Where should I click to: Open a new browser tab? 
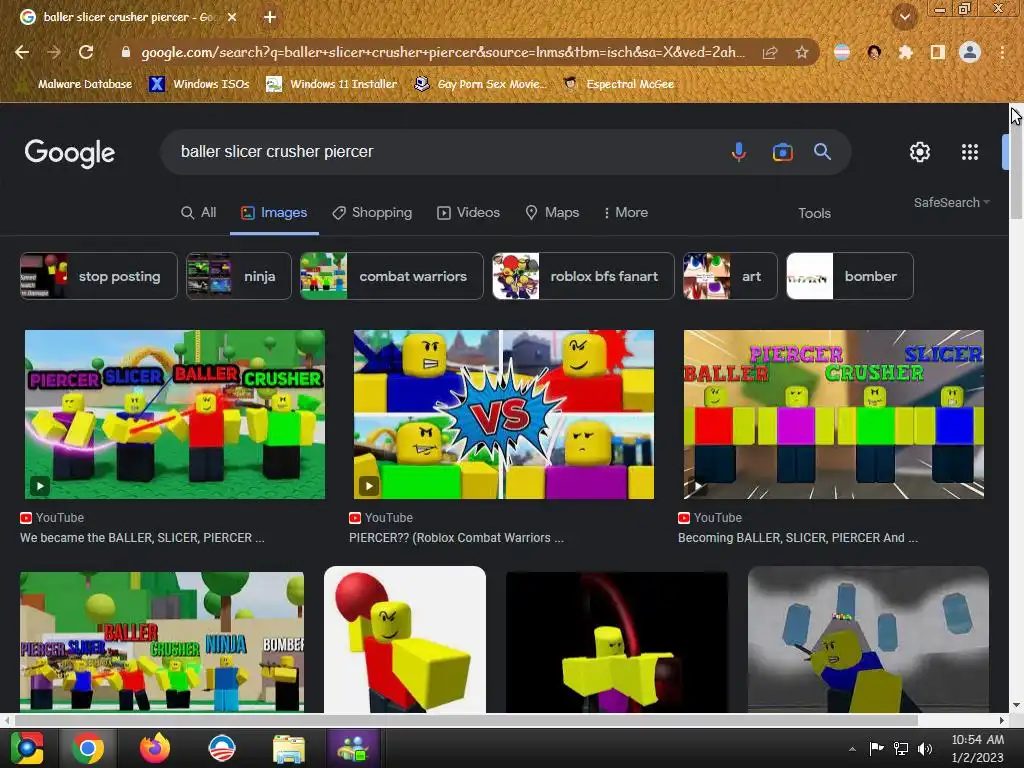coord(270,17)
